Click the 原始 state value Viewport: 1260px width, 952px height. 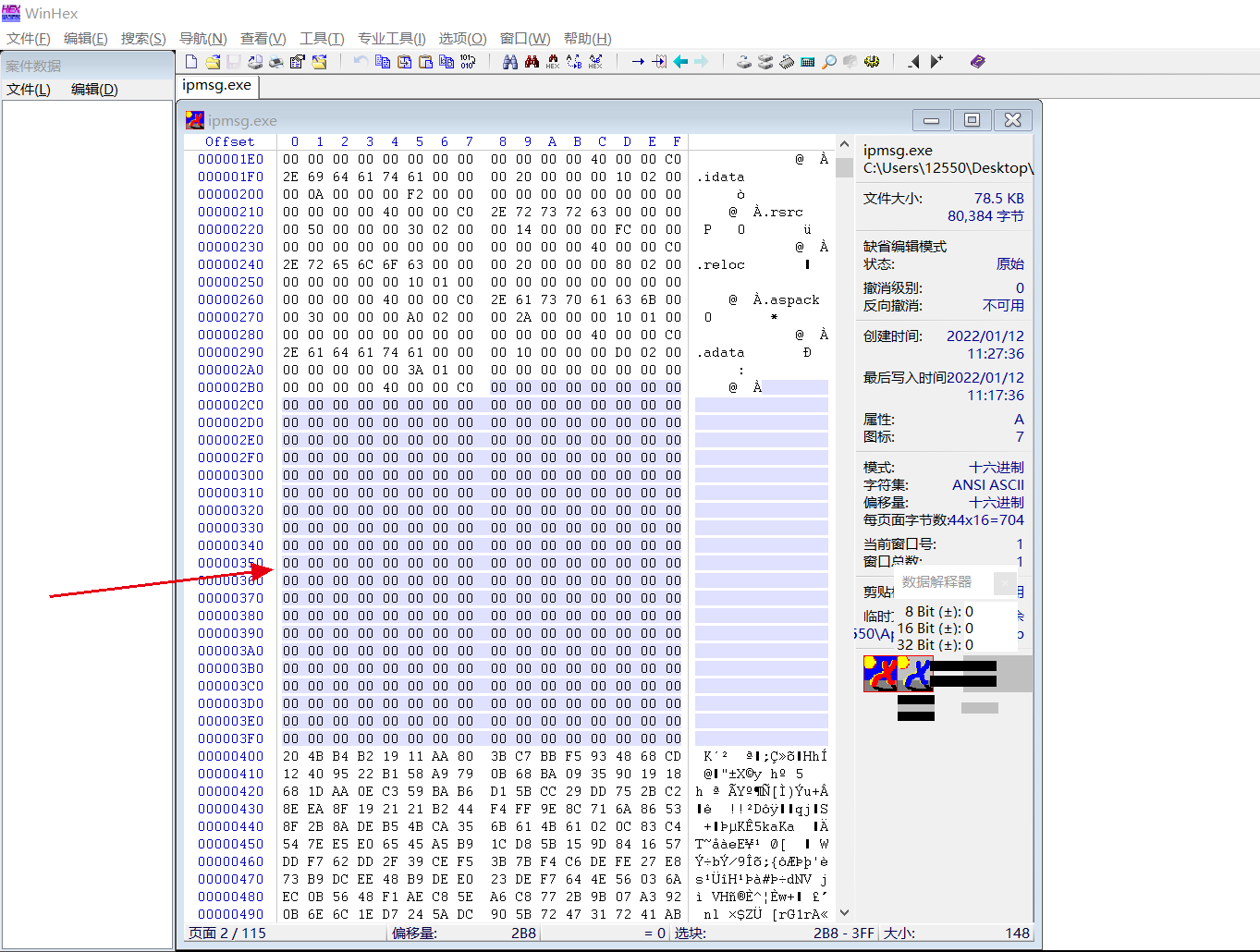1010,264
